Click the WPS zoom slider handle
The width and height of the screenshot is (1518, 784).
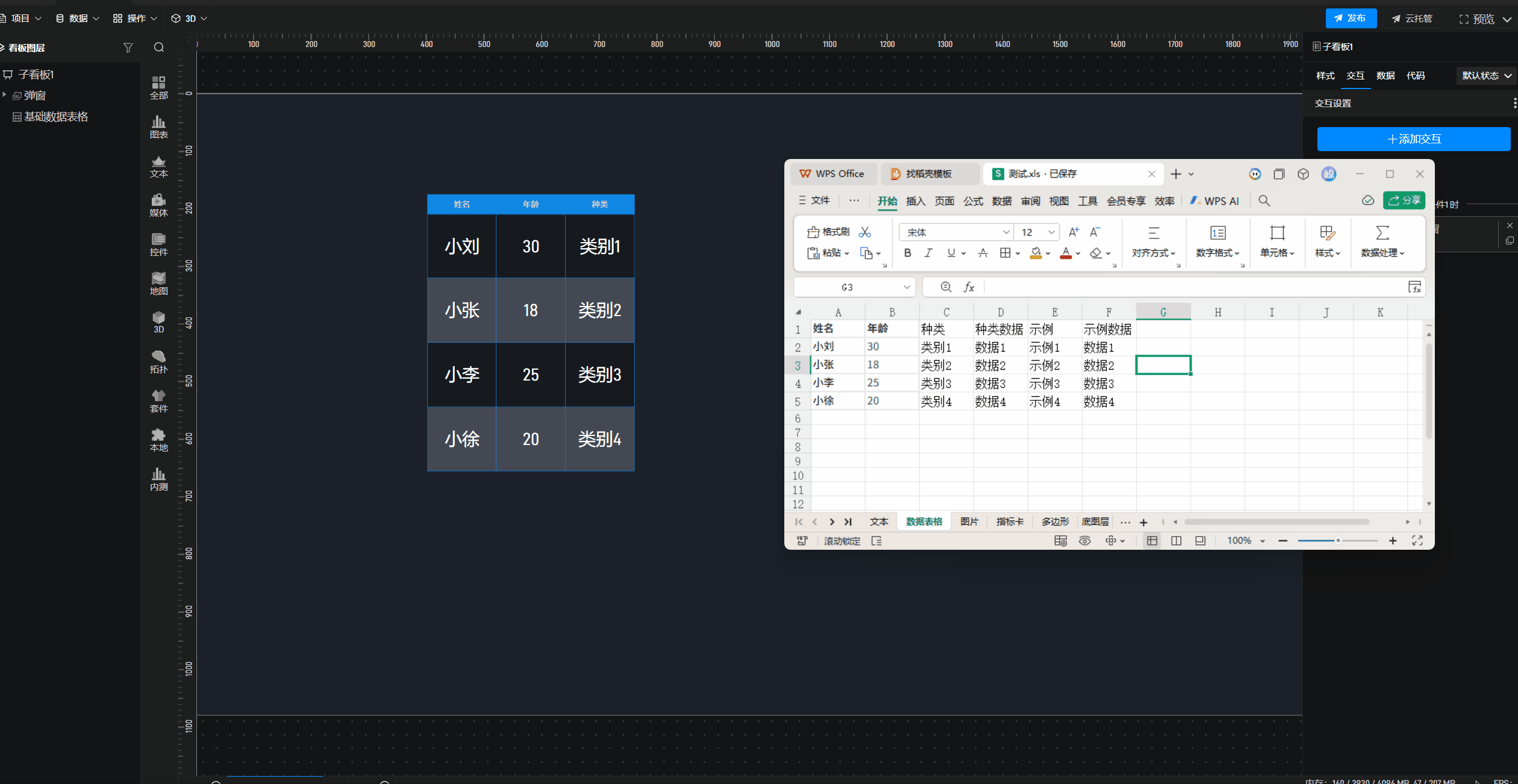click(1338, 541)
